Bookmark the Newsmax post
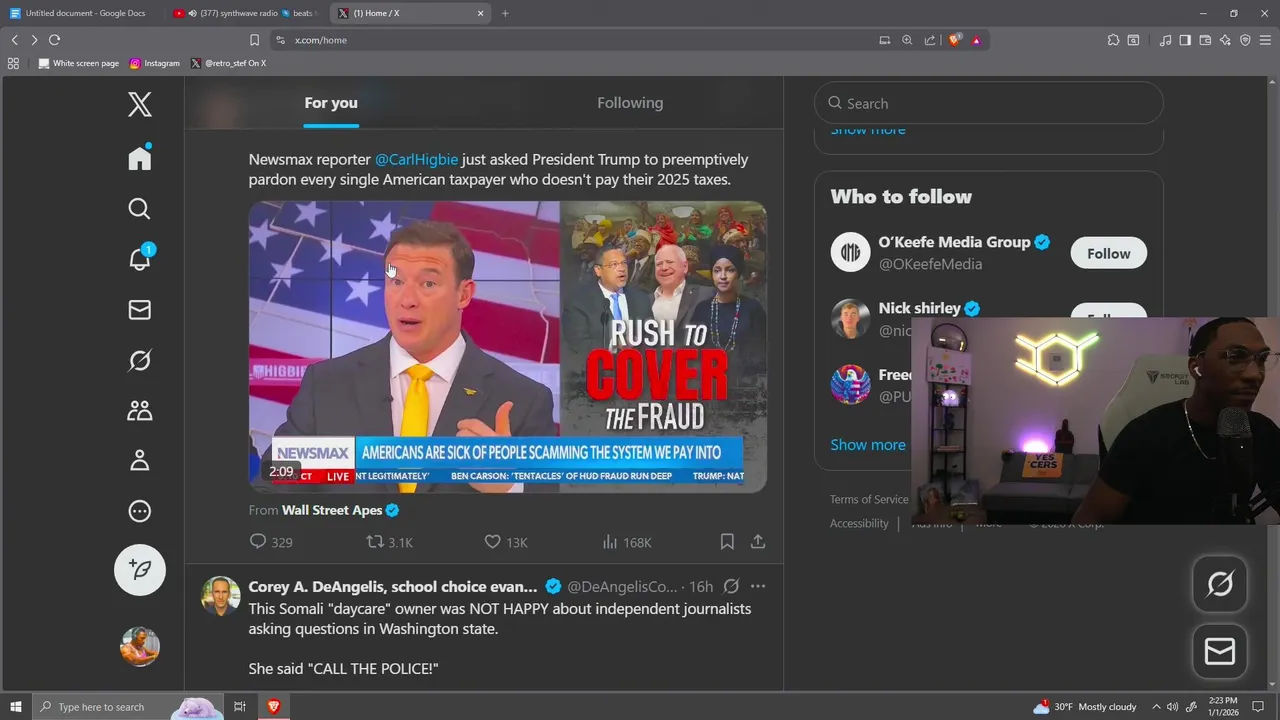This screenshot has width=1280, height=720. point(727,541)
